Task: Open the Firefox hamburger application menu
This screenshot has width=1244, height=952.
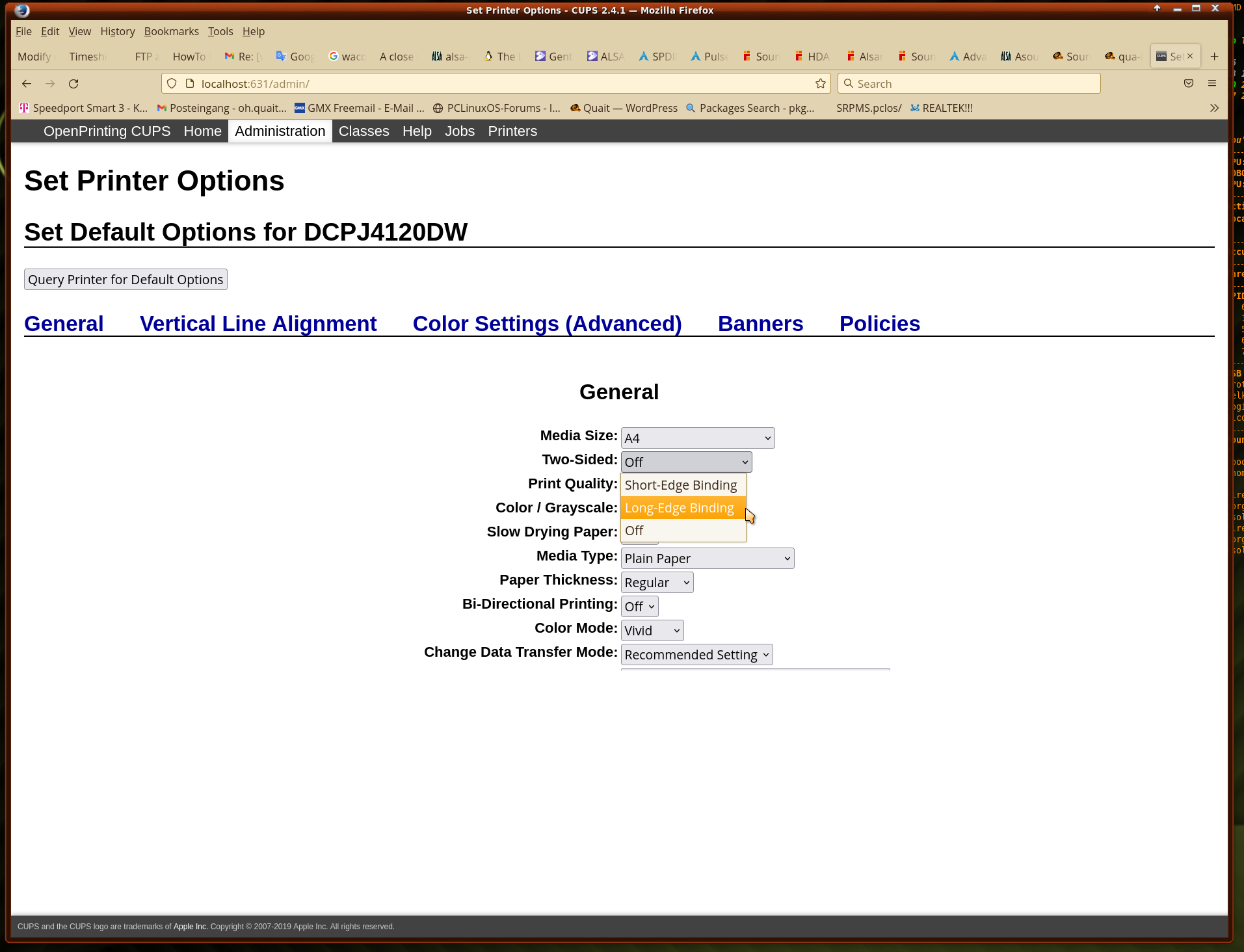Action: pos(1212,83)
